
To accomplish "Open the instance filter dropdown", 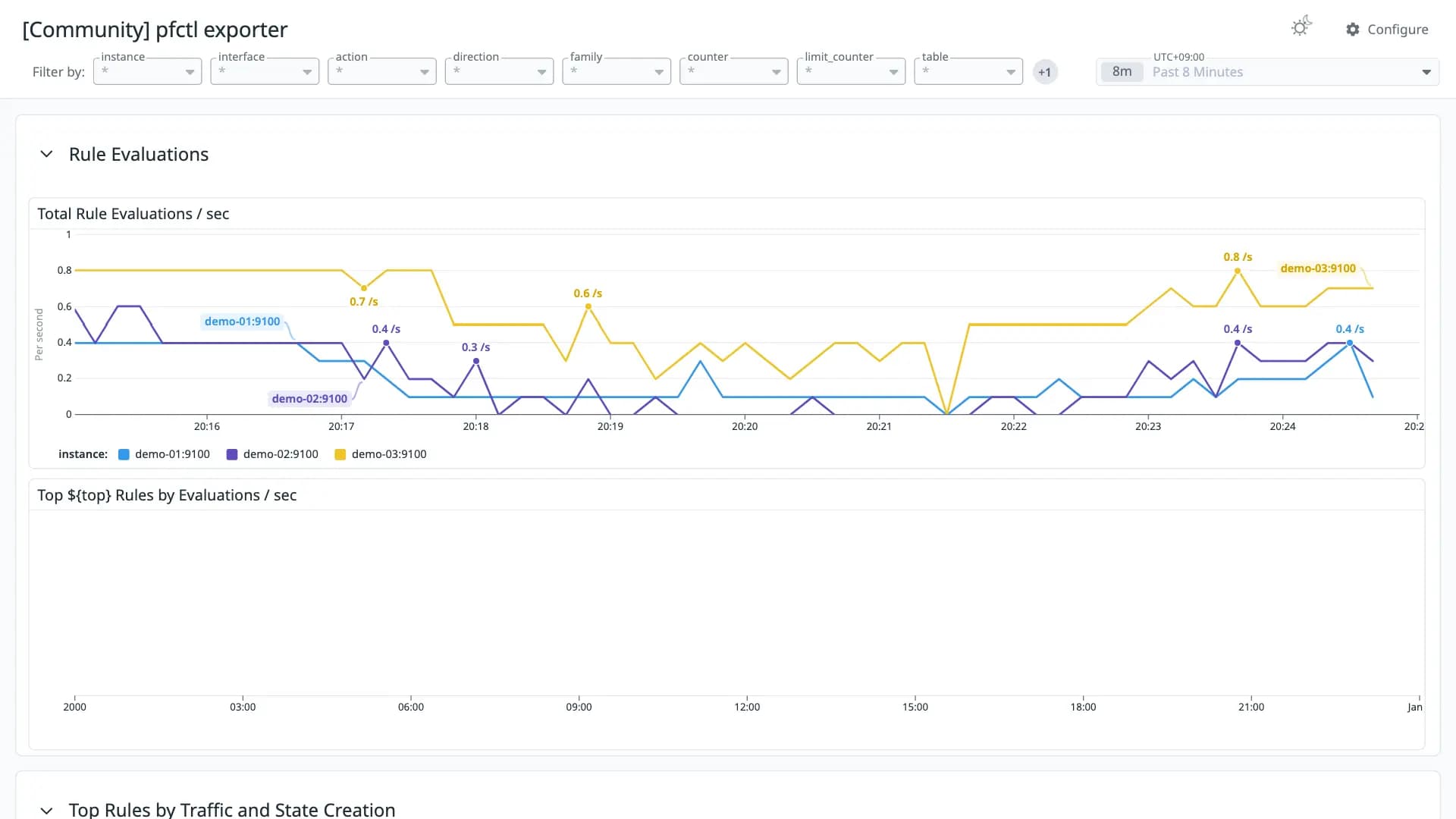I will click(147, 71).
